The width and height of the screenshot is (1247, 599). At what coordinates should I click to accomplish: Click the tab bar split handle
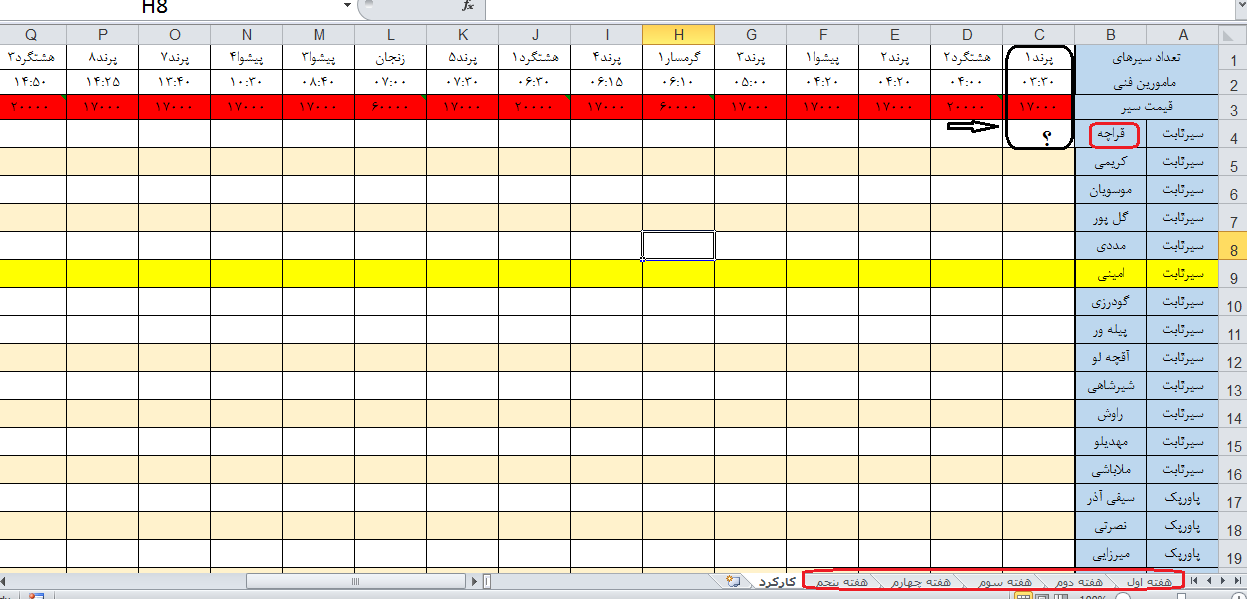(x=487, y=581)
